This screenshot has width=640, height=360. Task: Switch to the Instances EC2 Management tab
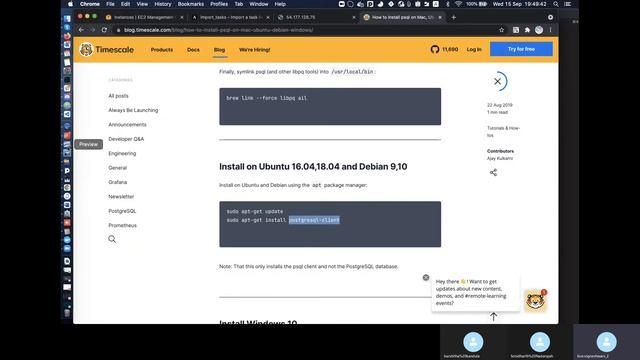pos(143,17)
